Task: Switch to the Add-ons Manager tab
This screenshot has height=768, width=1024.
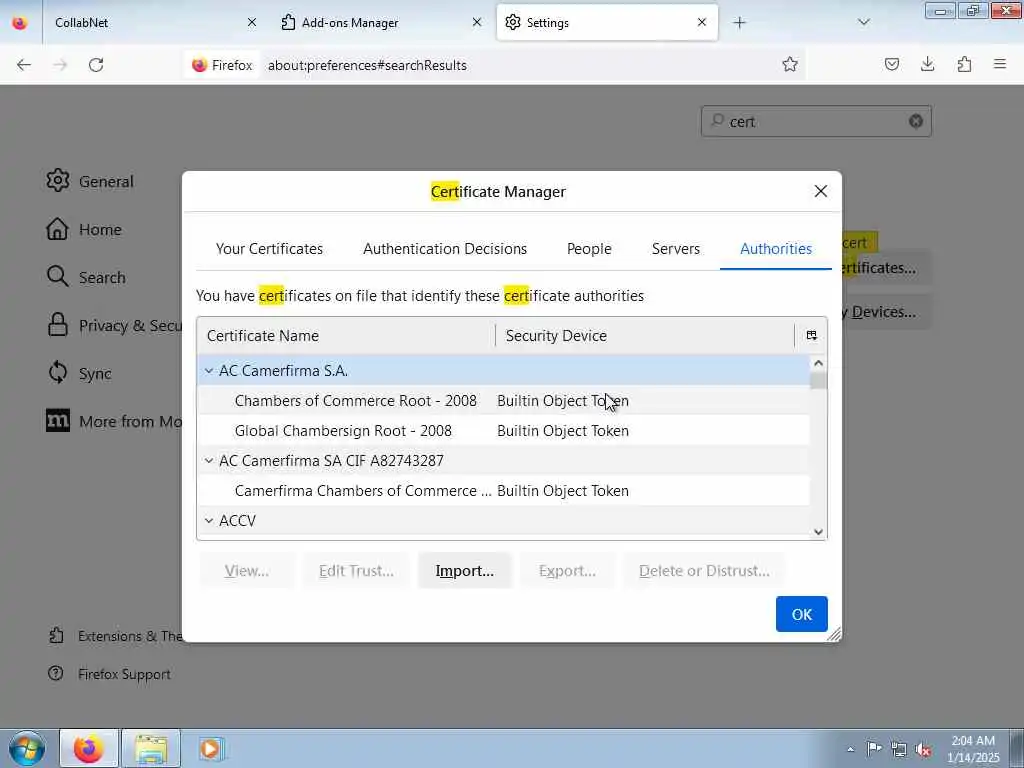Action: pyautogui.click(x=381, y=22)
